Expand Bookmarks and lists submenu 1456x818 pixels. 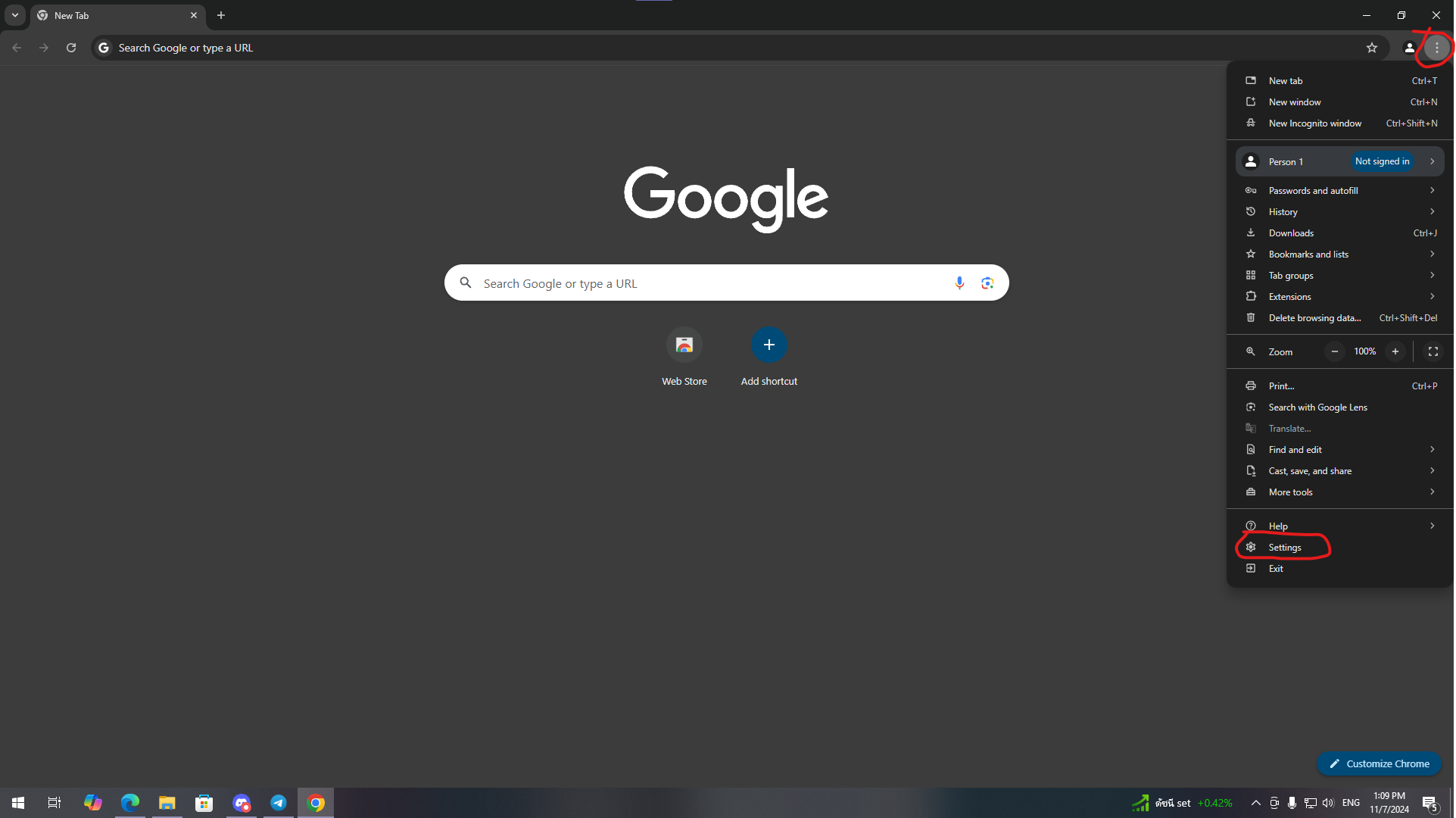pos(1341,254)
